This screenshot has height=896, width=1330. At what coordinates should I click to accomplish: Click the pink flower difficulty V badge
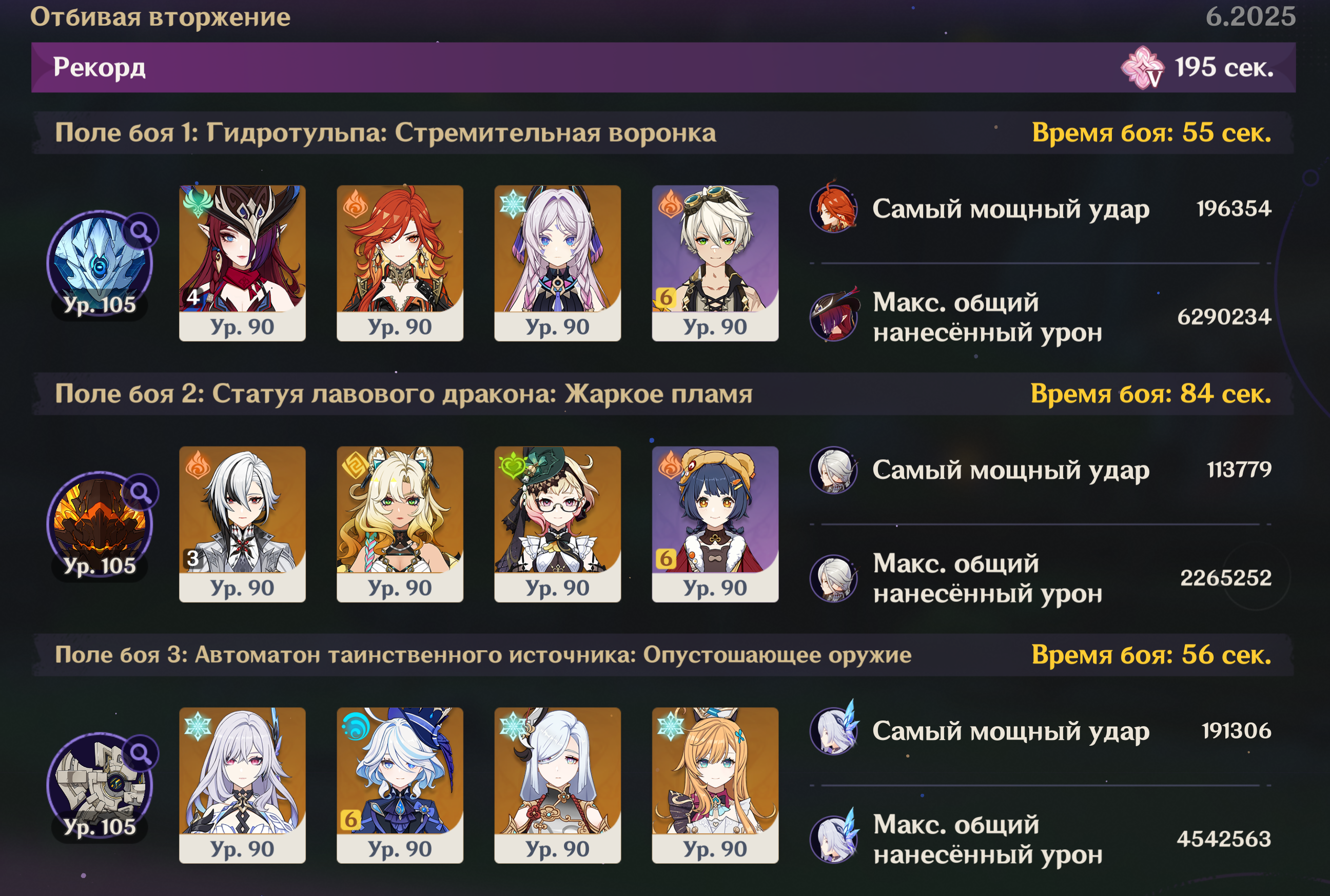[1143, 68]
